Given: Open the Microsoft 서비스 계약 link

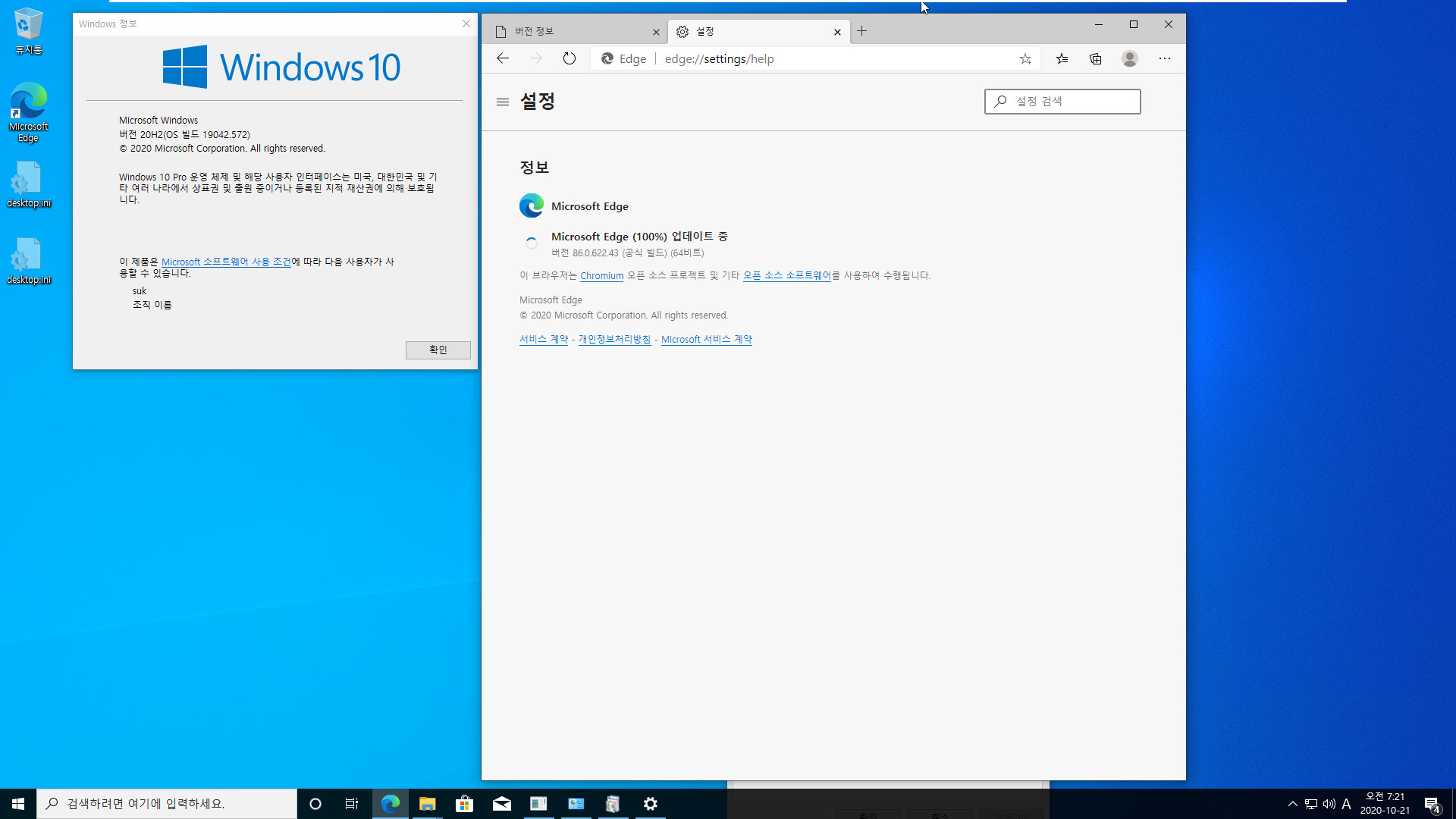Looking at the screenshot, I should tap(706, 339).
